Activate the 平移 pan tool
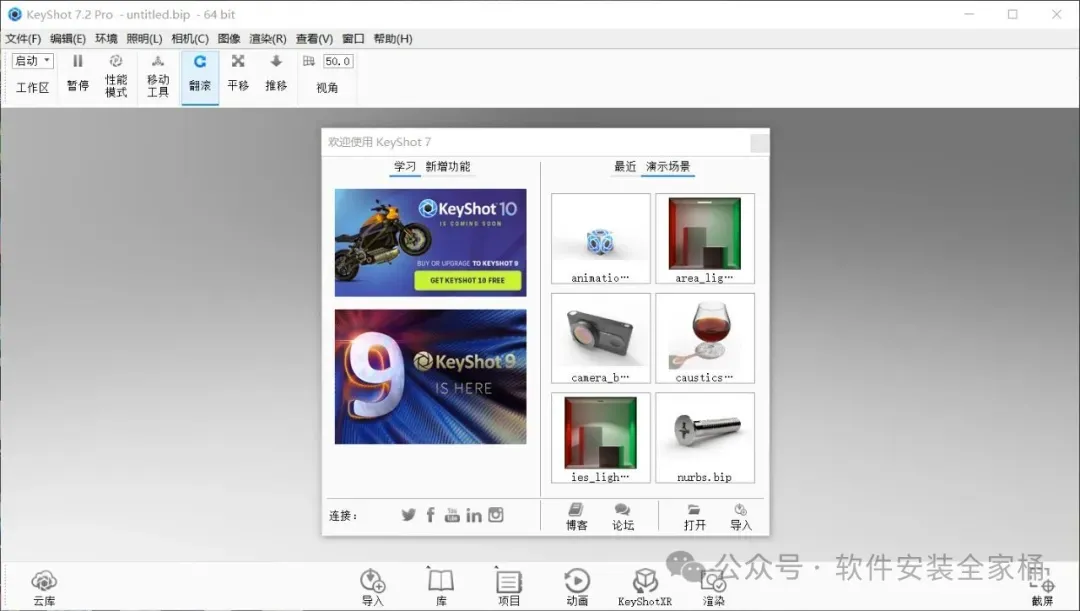This screenshot has height=611, width=1080. 238,73
